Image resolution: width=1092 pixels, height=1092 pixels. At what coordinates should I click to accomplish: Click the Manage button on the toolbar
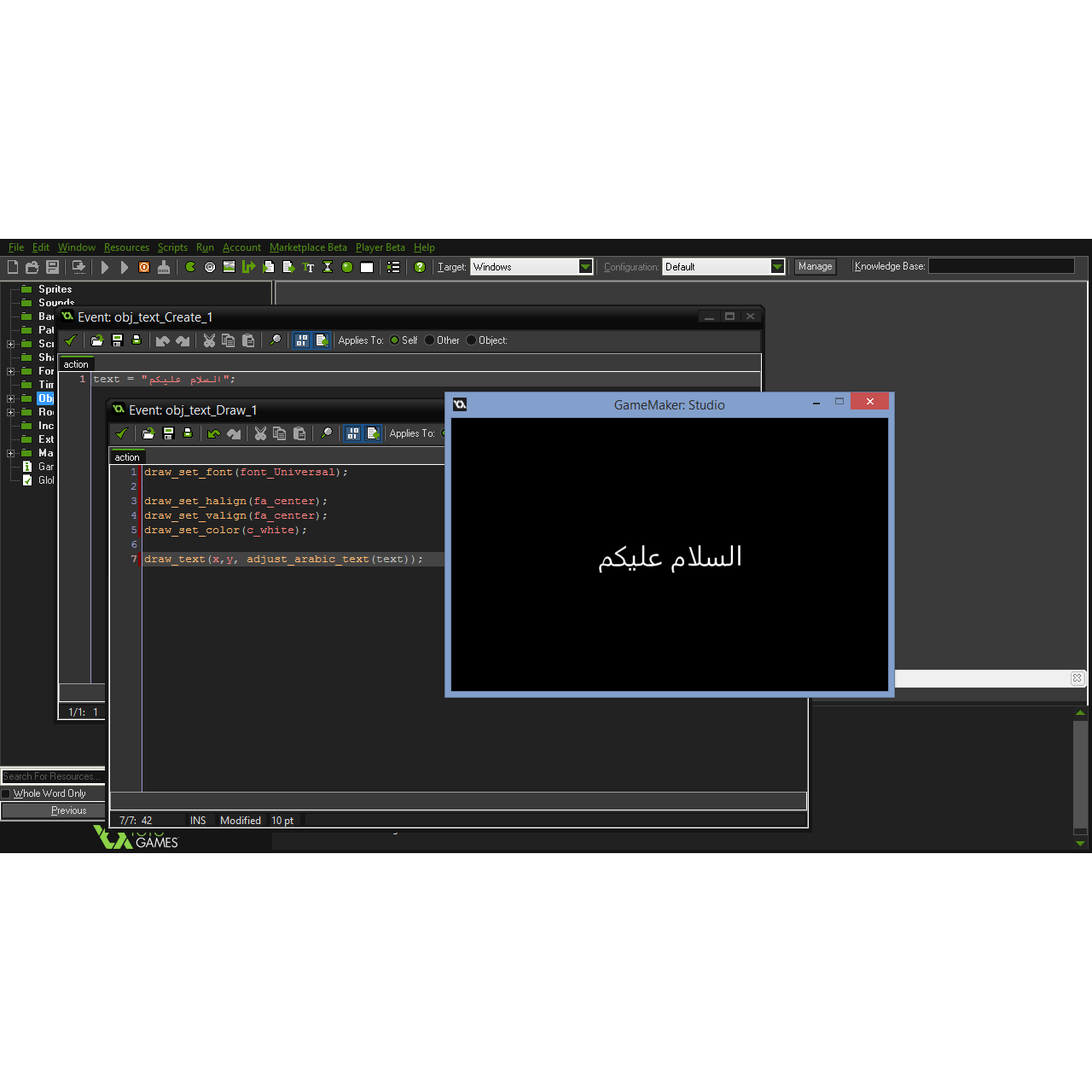click(814, 266)
